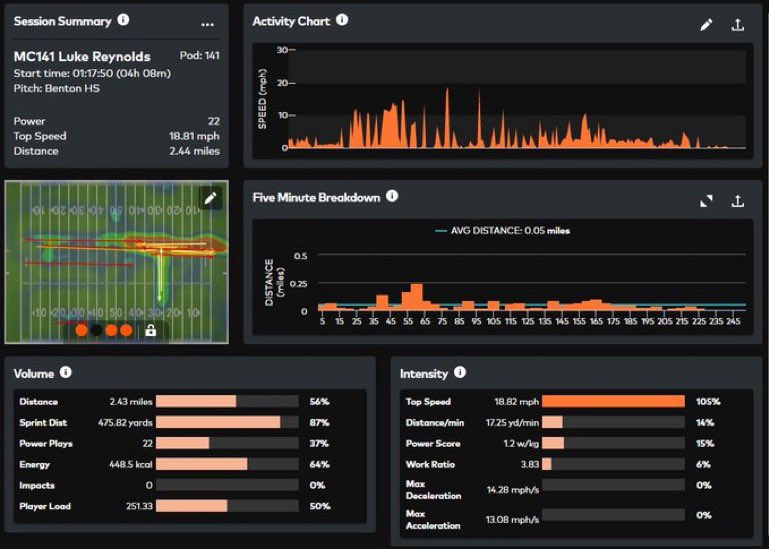Click the Energy value 448.5 kcal
769x549 pixels.
(x=130, y=464)
